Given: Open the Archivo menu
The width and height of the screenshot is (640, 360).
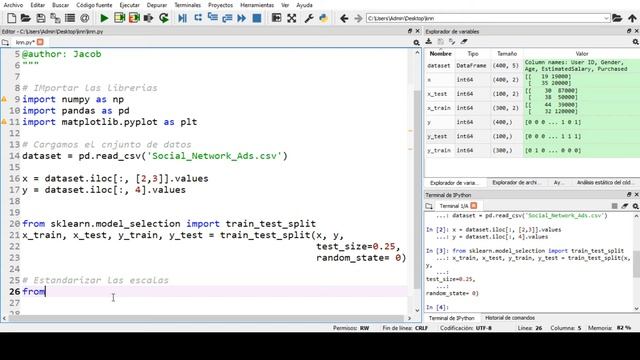Looking at the screenshot, I should (x=13, y=5).
